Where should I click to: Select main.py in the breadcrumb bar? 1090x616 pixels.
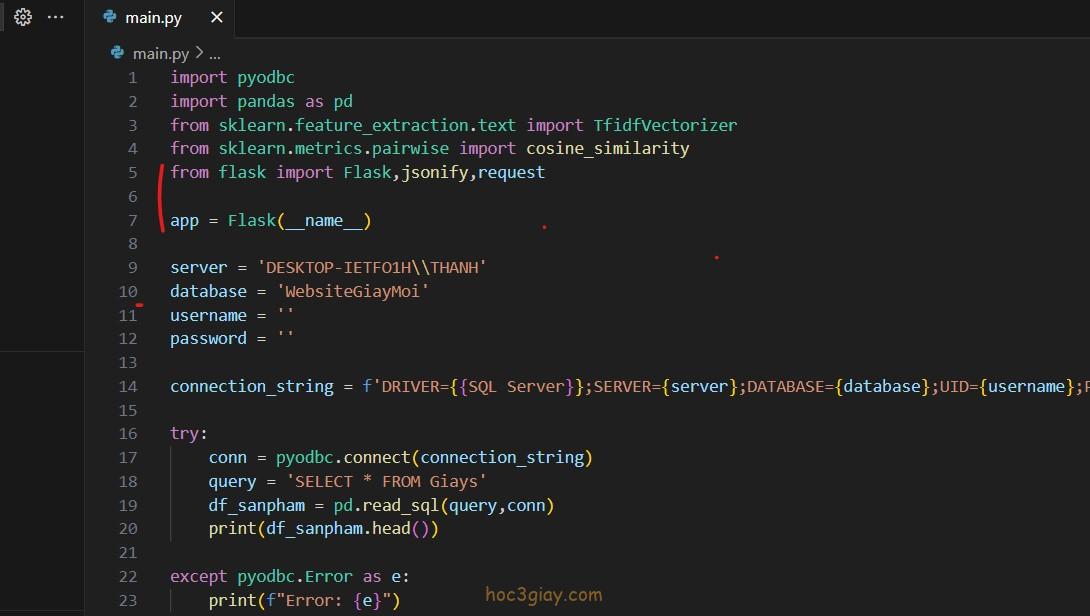pos(161,53)
